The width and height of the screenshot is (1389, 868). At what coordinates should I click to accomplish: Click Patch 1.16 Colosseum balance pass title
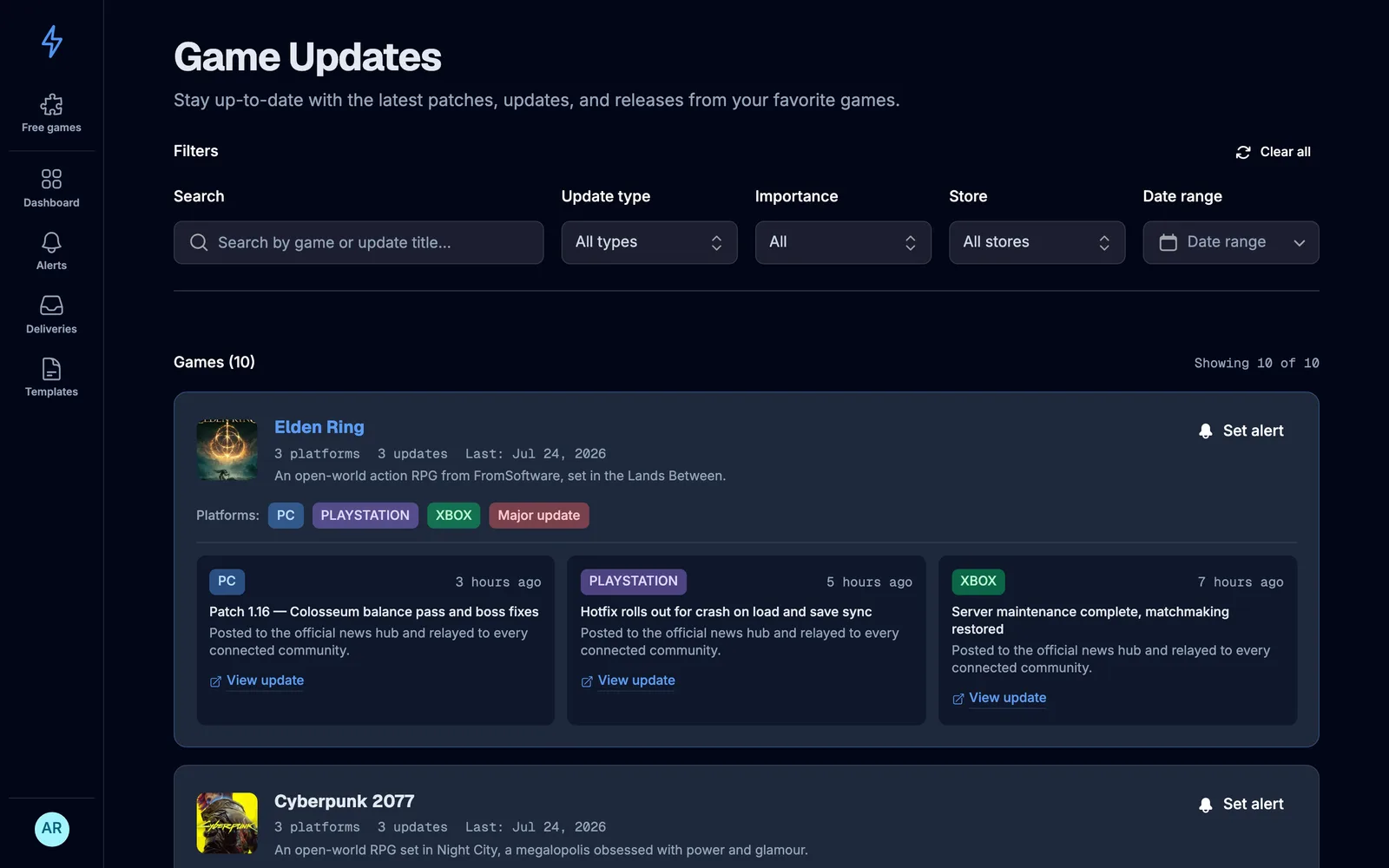[374, 612]
